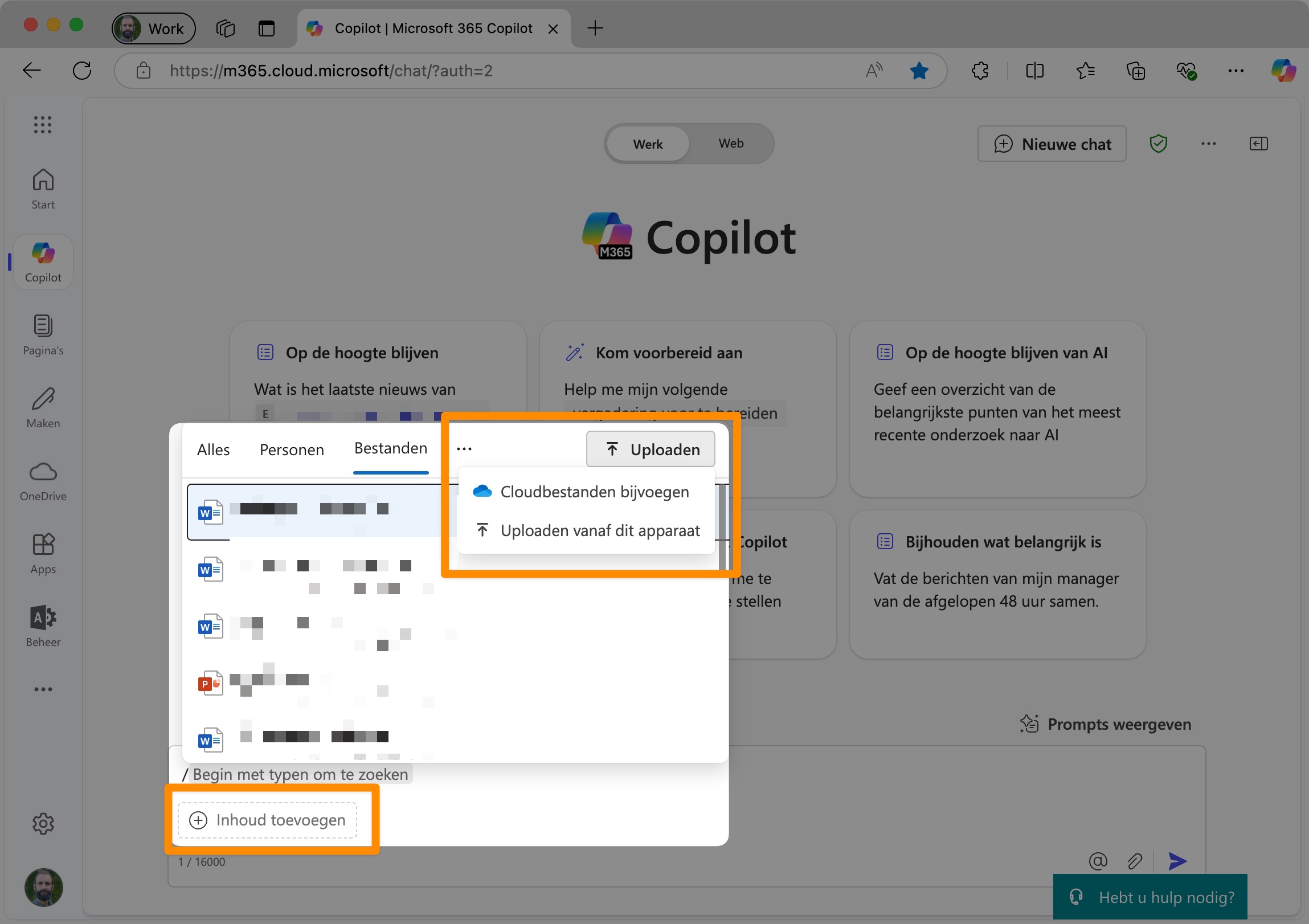This screenshot has width=1309, height=924.
Task: Open Op de hoogte blijven van AI card
Action: [x=998, y=409]
